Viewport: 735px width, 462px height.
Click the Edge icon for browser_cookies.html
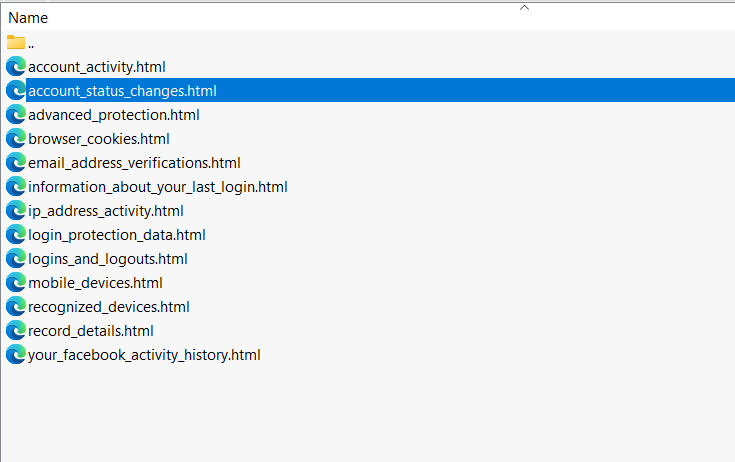coord(15,139)
